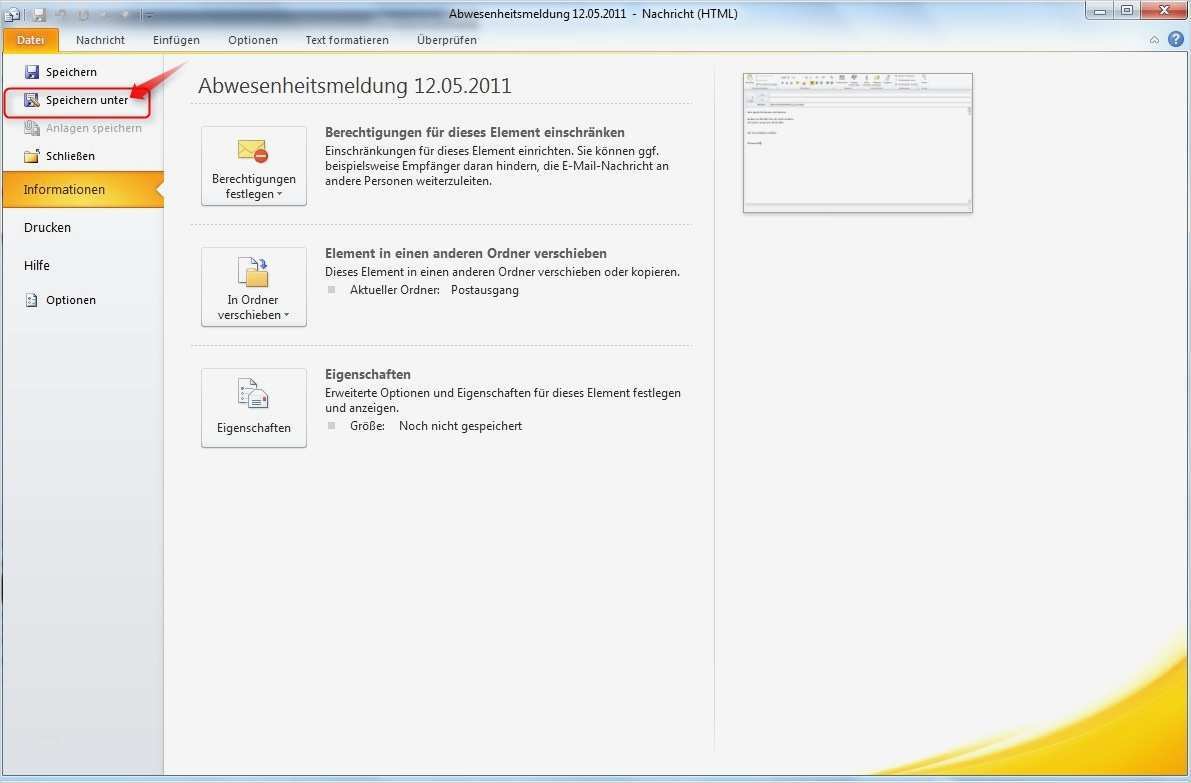The height and width of the screenshot is (783, 1191).
Task: Click the Schließen folder item
Action: [60, 156]
